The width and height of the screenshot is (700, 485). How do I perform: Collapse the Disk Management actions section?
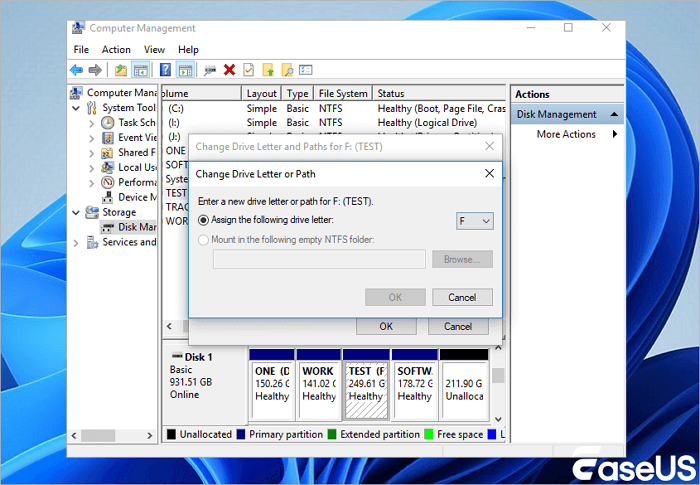(614, 114)
